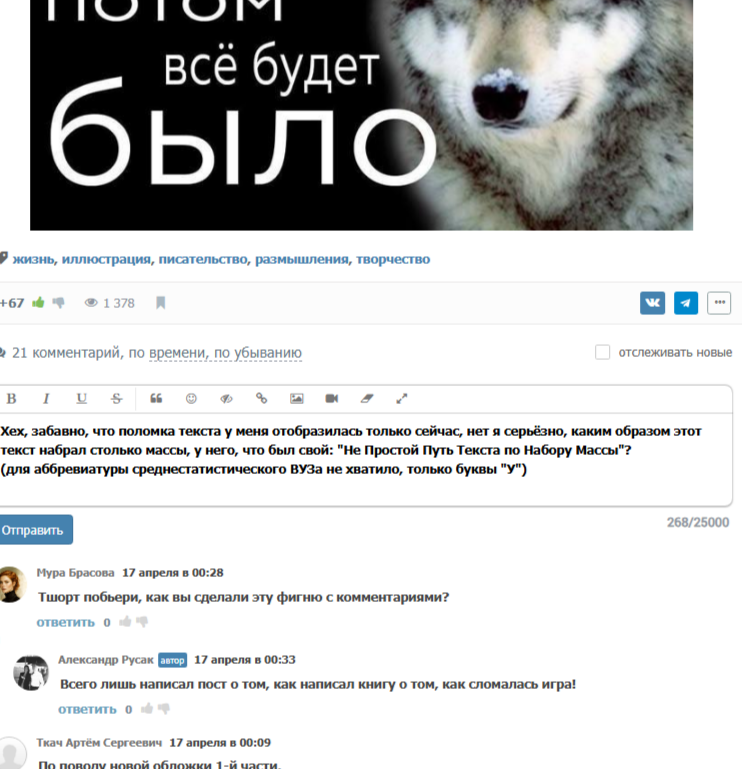The image size is (742, 769).
Task: Insert a quote block in comment
Action: point(156,399)
